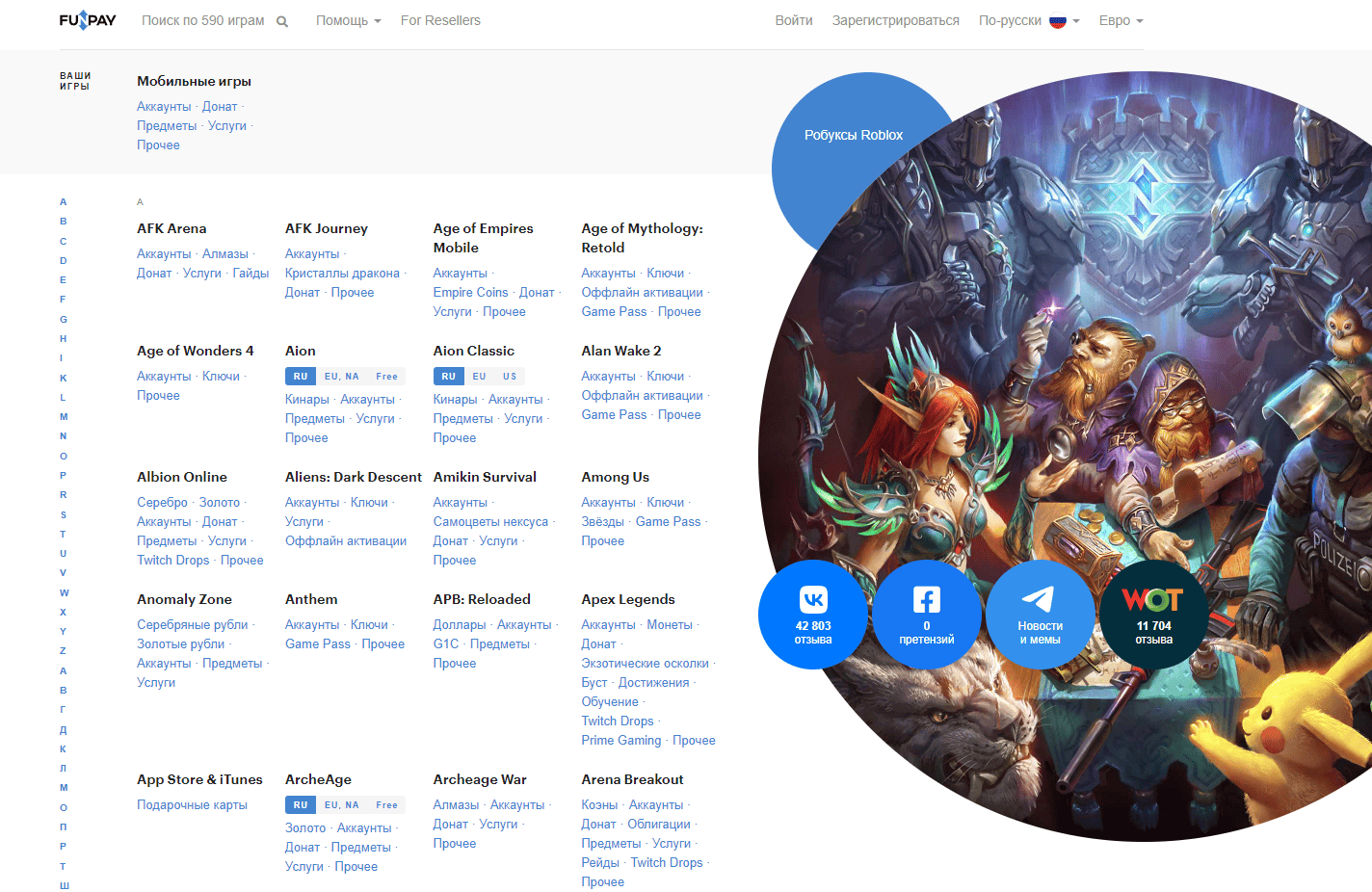The width and height of the screenshot is (1372, 892).
Task: Click Войти to log in
Action: (x=794, y=20)
